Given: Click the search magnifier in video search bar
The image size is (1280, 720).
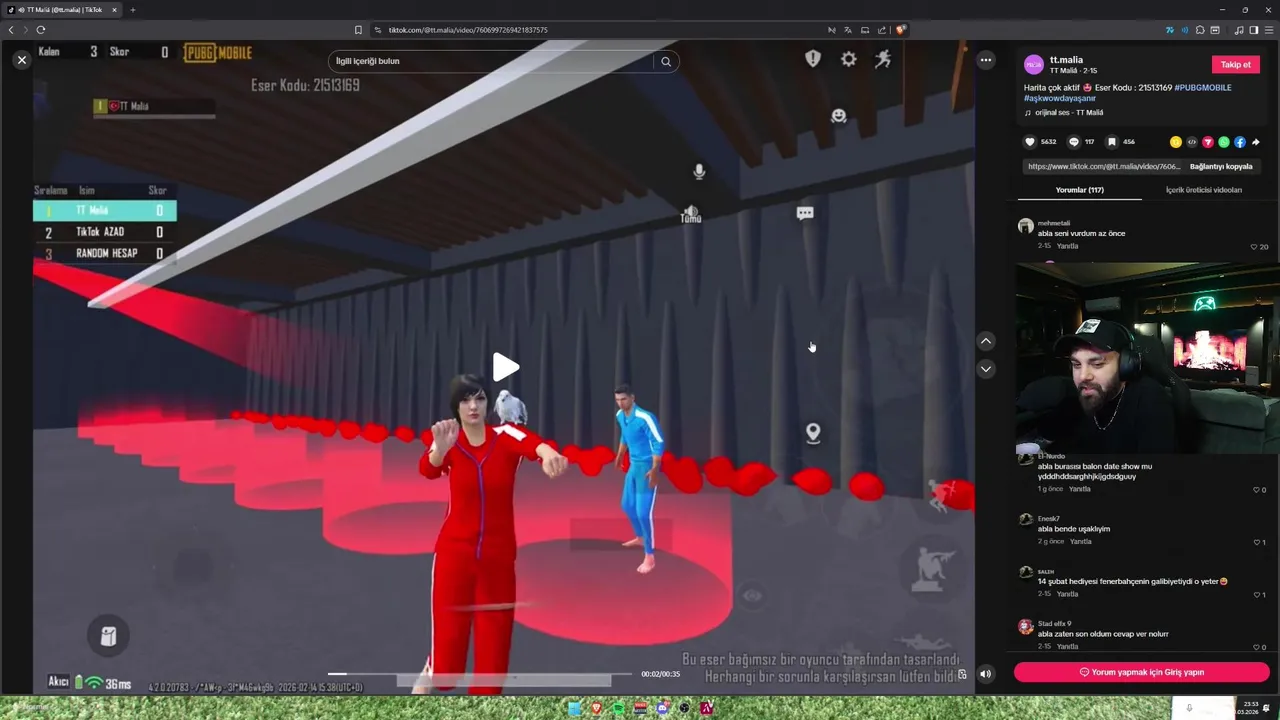Looking at the screenshot, I should click(x=666, y=61).
